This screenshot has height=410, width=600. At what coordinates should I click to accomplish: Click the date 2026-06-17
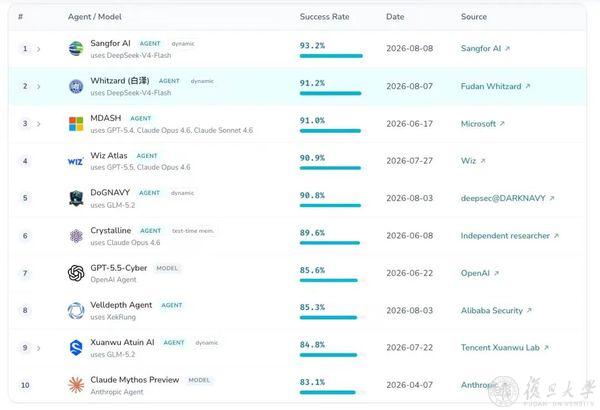409,124
